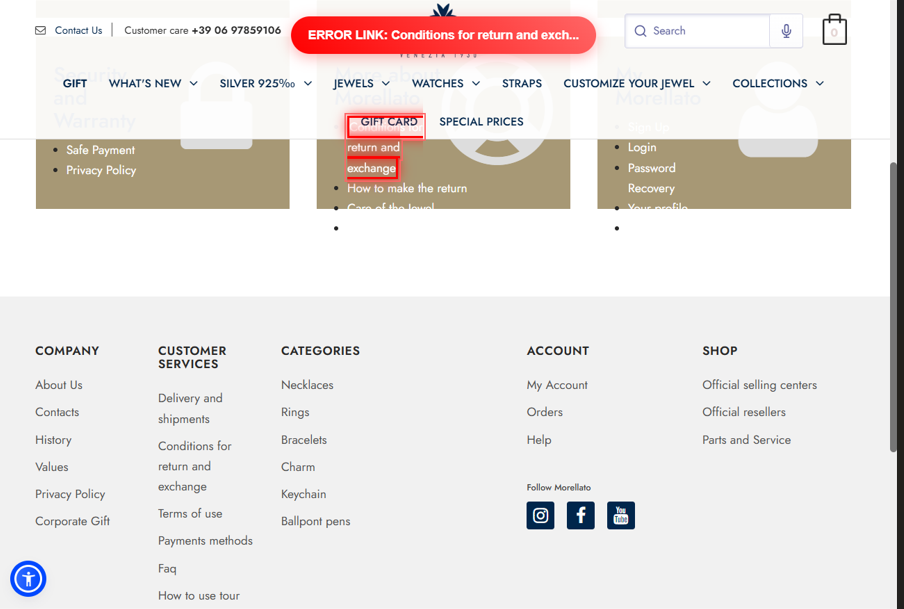
Task: Open the YouTube channel icon
Action: point(620,515)
